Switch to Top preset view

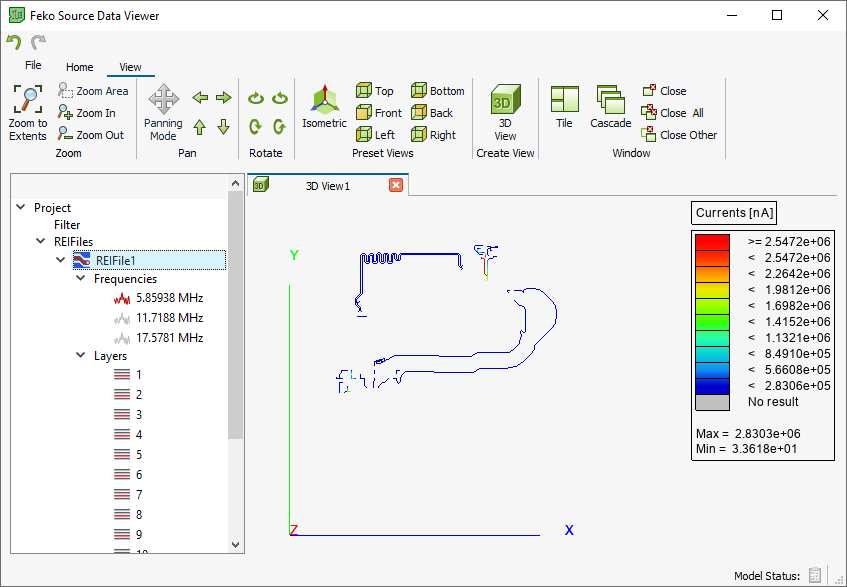coord(375,91)
